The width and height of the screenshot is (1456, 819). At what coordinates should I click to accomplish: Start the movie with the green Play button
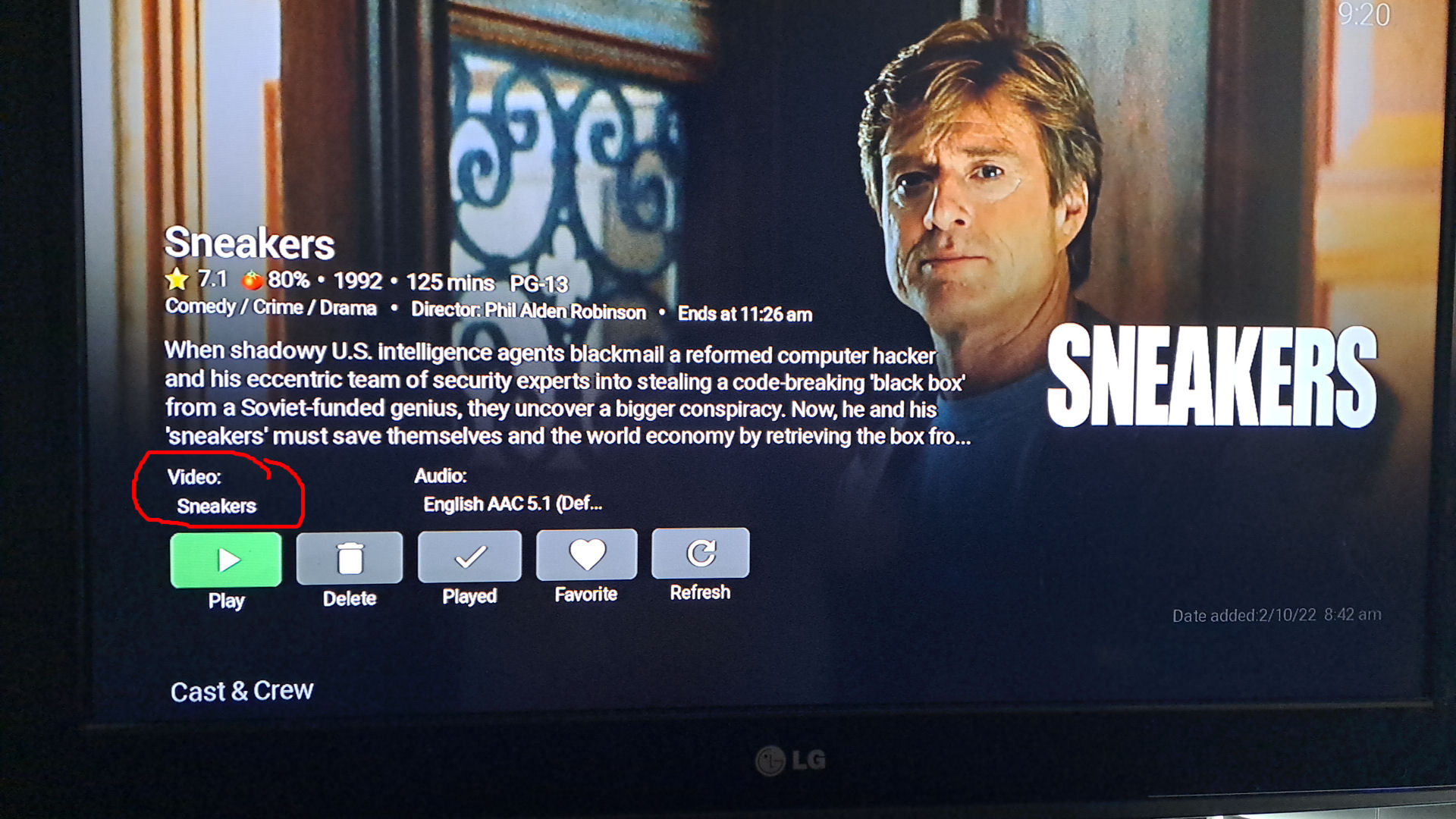pyautogui.click(x=226, y=560)
